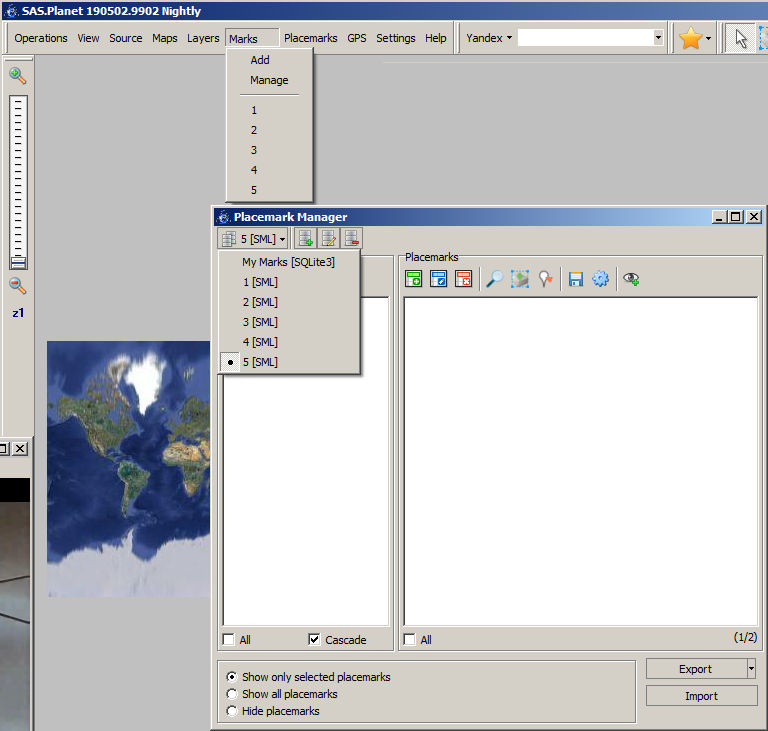
Task: Select the Show all placemarks option
Action: point(233,694)
